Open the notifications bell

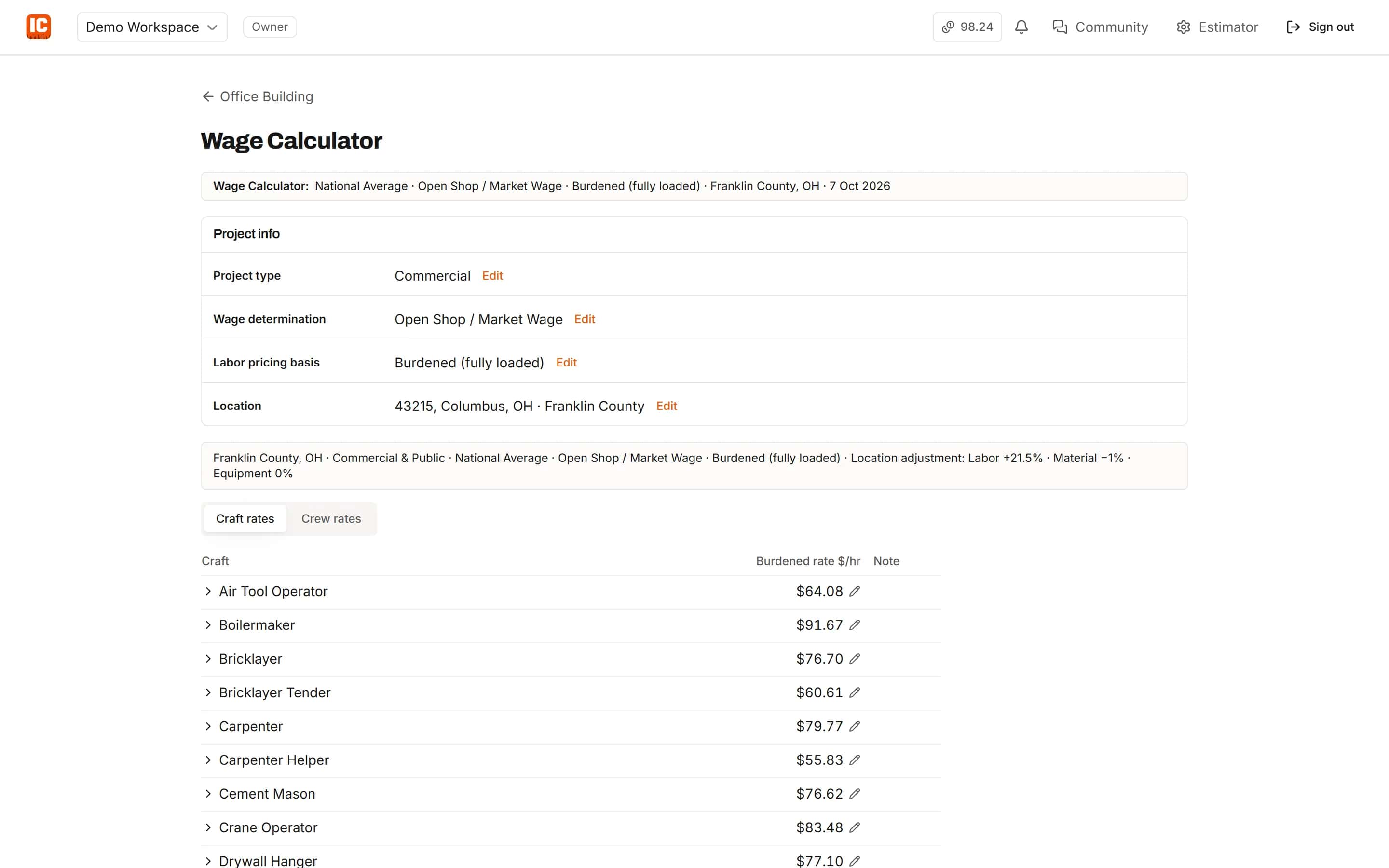(x=1021, y=27)
